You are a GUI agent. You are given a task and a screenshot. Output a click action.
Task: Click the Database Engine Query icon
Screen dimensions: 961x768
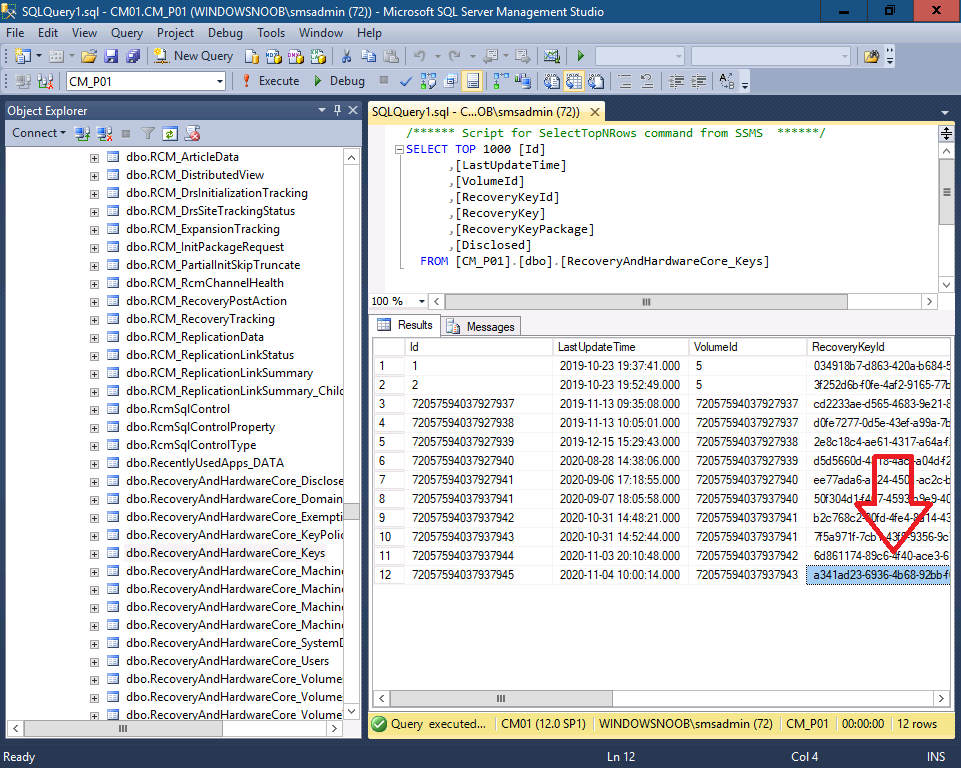pos(252,56)
